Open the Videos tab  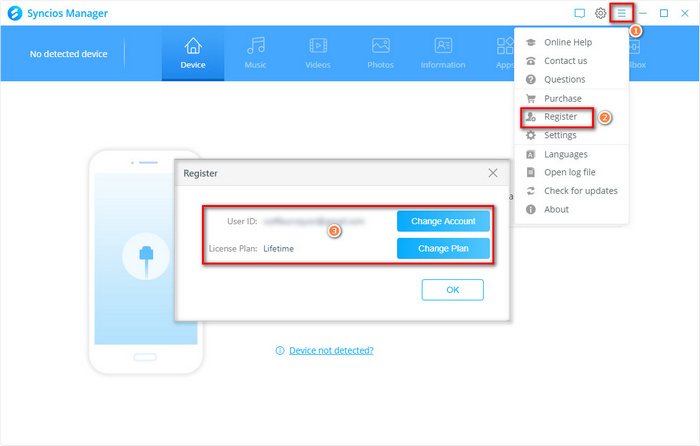tap(318, 53)
